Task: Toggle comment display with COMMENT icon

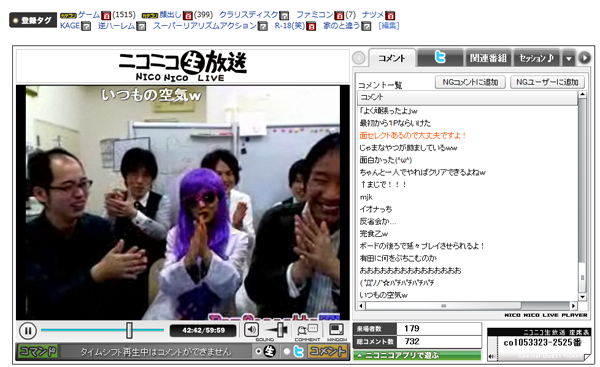Action: (x=307, y=329)
